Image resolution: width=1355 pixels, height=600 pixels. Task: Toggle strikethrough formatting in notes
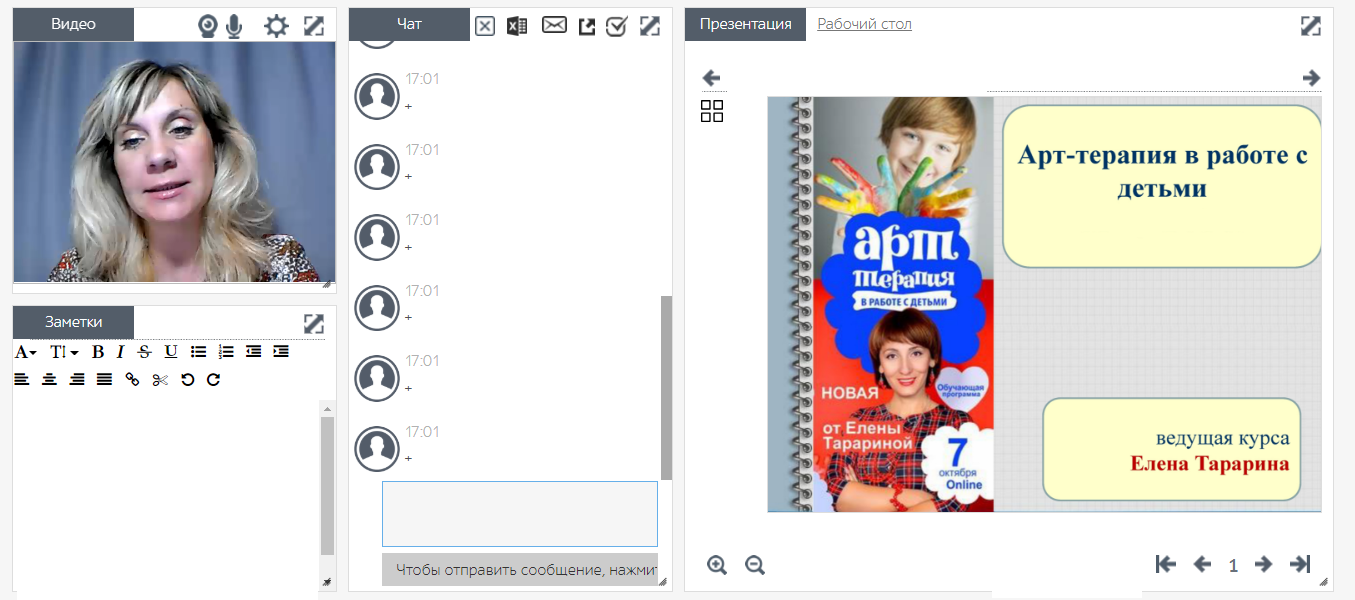point(144,352)
